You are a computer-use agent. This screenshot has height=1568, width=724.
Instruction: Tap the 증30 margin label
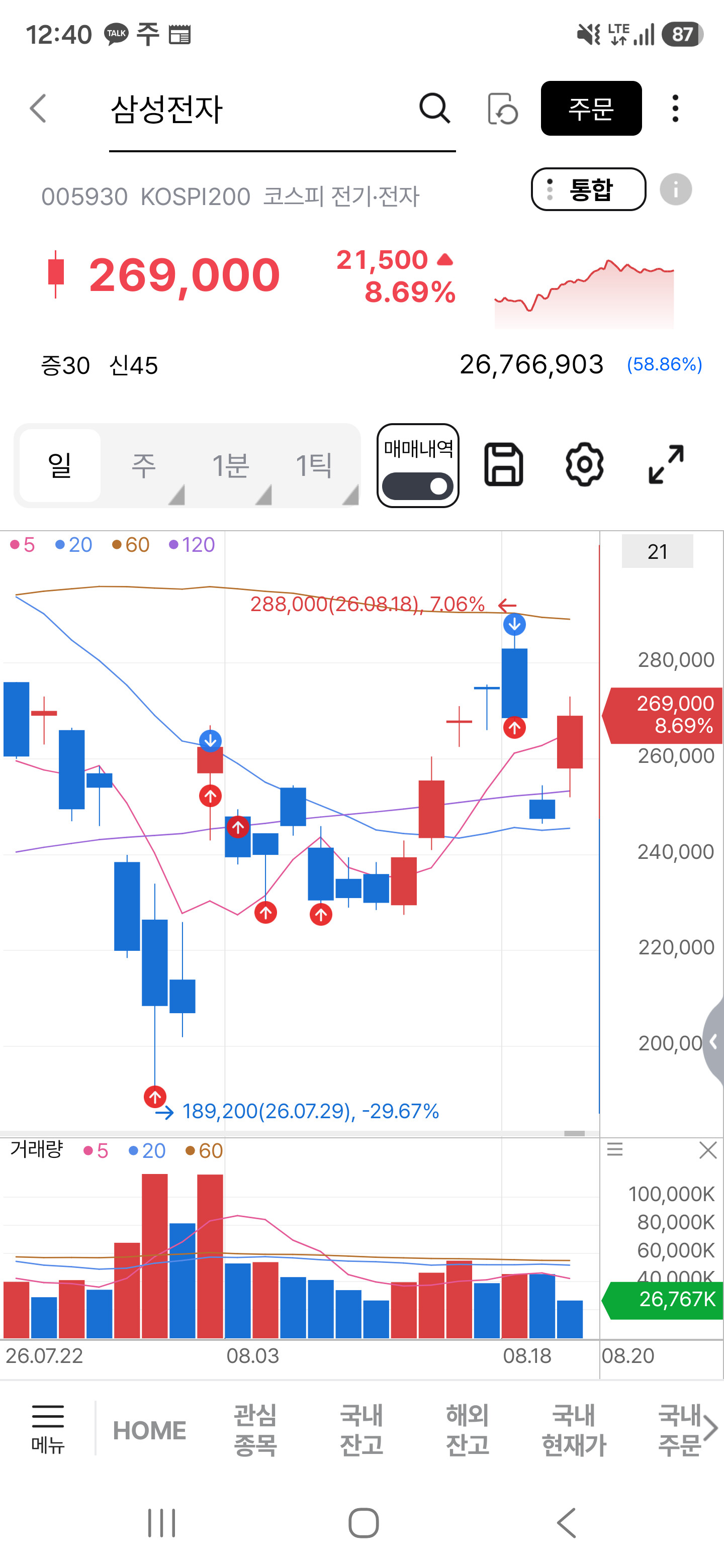point(65,365)
